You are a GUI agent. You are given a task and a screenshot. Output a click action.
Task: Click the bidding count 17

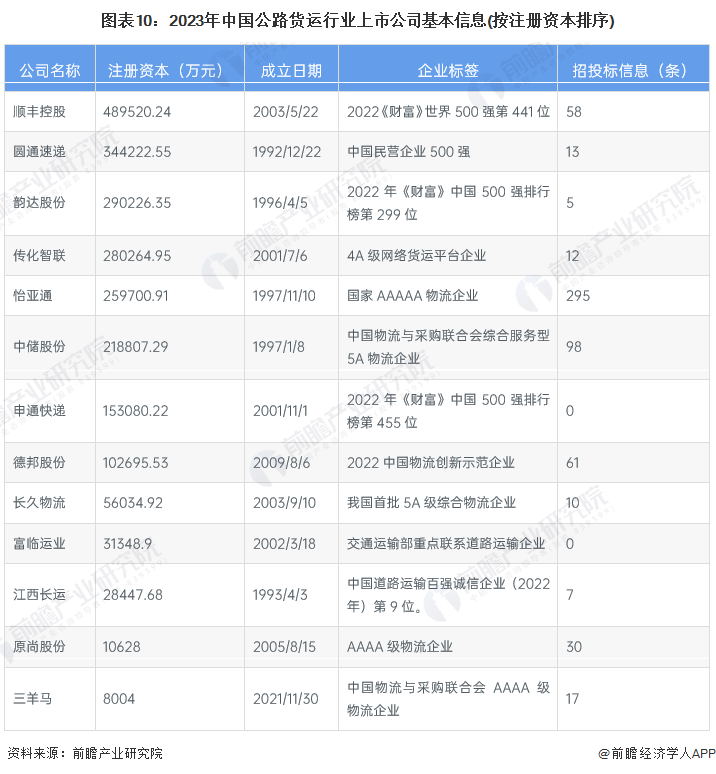pyautogui.click(x=572, y=698)
